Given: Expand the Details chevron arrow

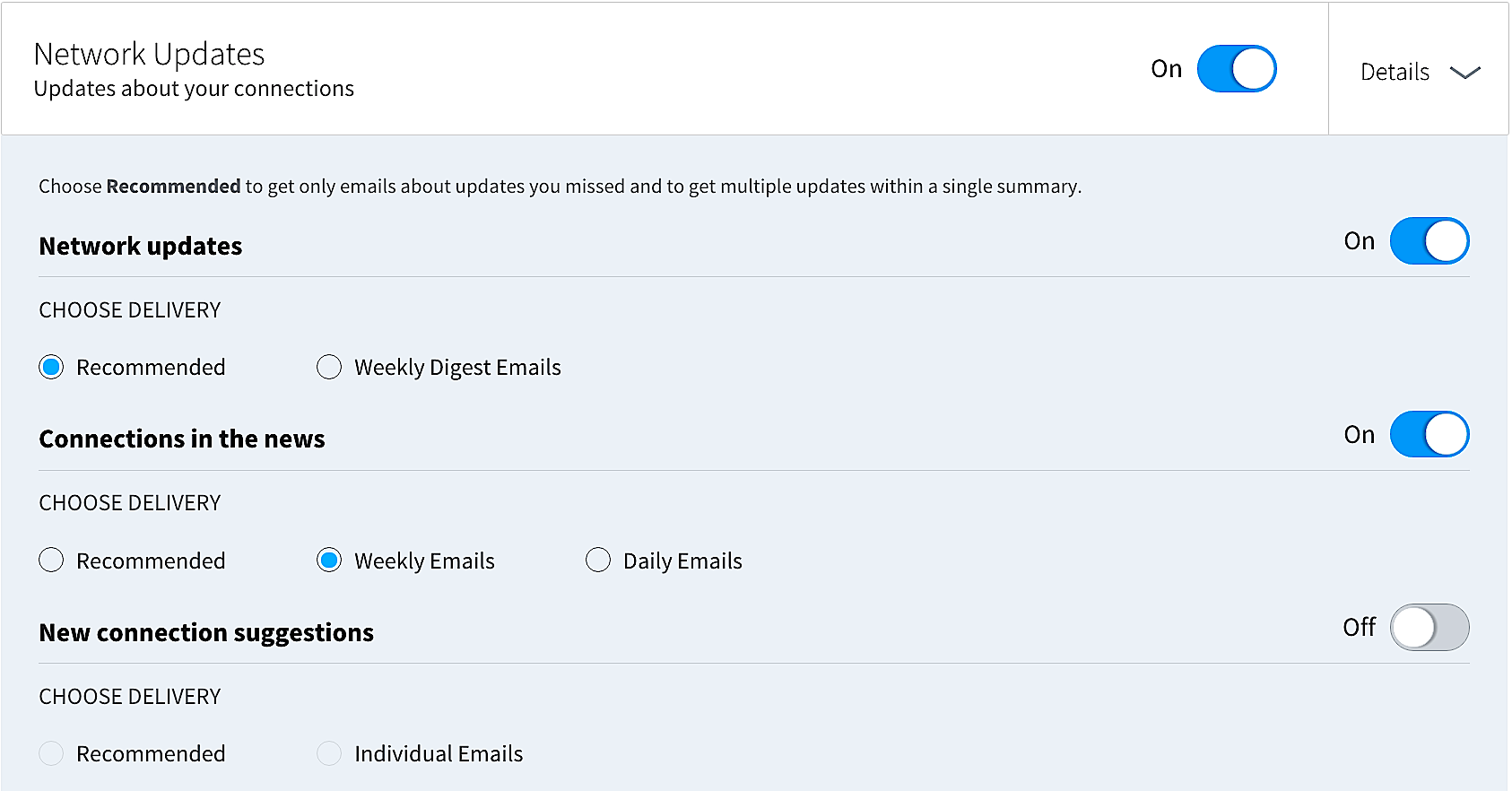Looking at the screenshot, I should tap(1464, 73).
